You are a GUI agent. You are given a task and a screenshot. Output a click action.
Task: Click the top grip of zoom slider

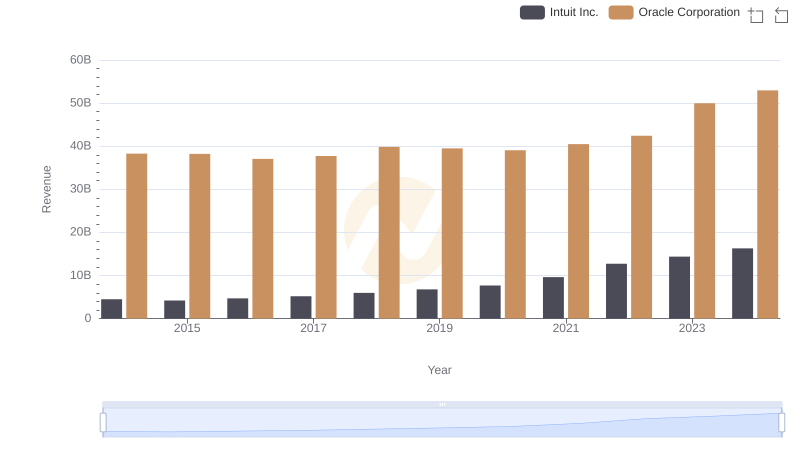442,405
